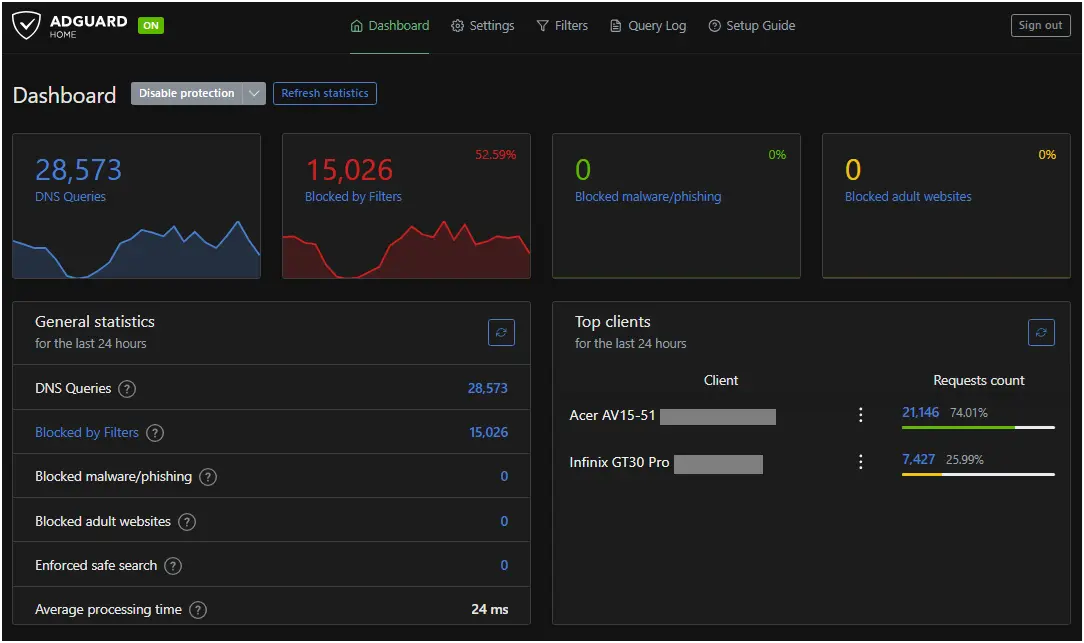Click the 28,573 DNS Queries card value

pos(78,170)
